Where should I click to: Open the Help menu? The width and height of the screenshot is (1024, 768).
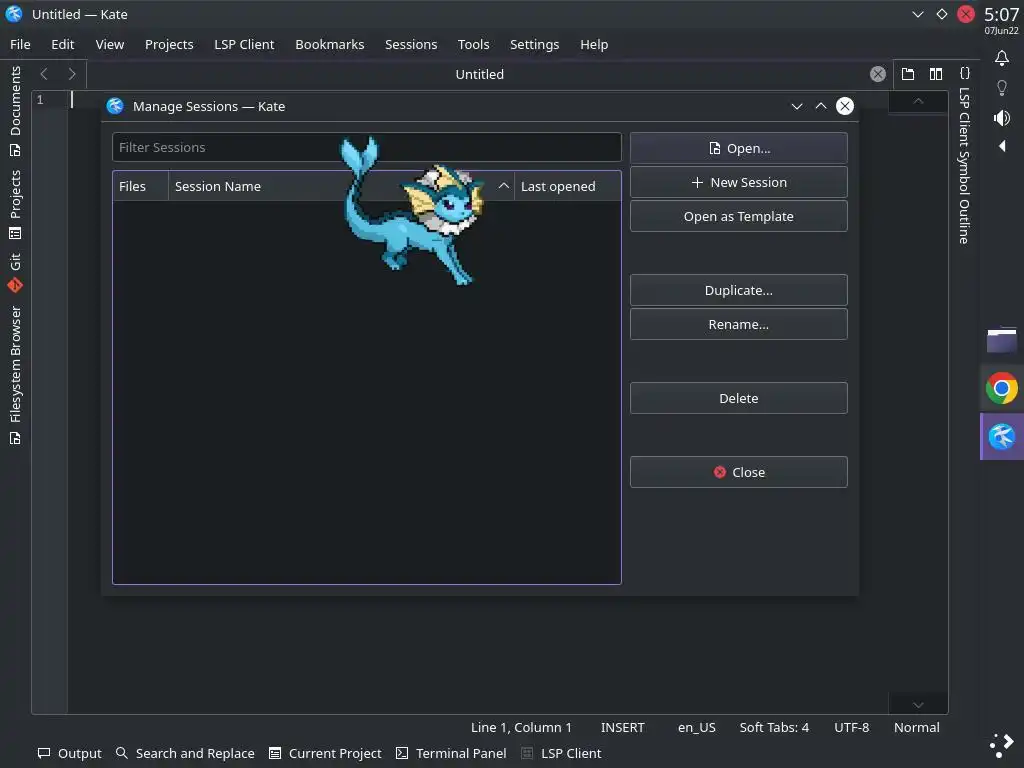[594, 44]
